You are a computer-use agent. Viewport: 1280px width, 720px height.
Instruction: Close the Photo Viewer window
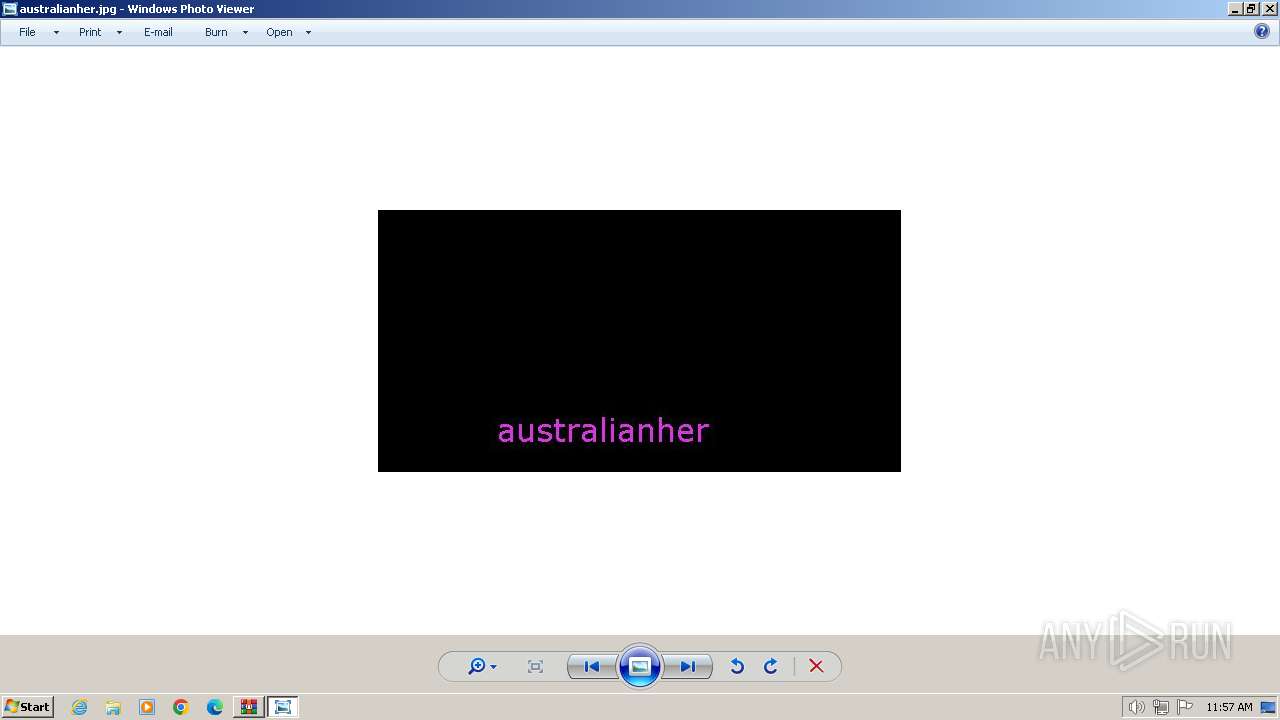(x=1269, y=9)
